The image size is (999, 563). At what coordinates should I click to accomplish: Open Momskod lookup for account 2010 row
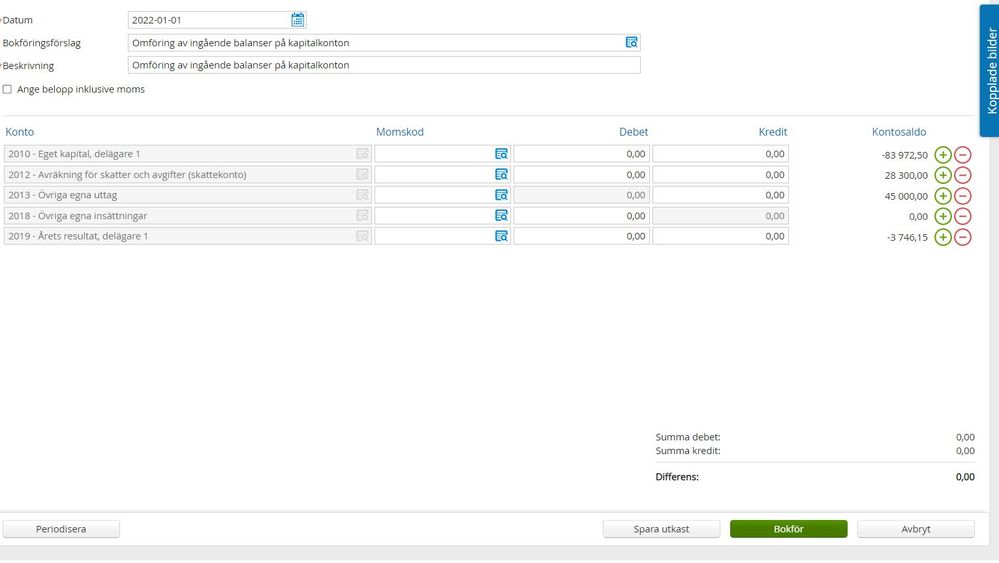(501, 154)
